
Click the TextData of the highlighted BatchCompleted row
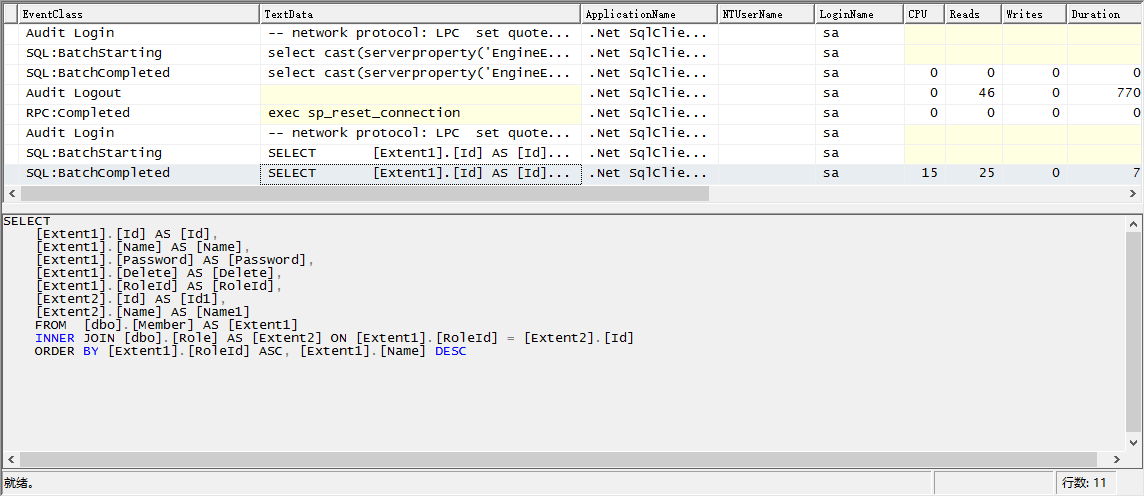pos(421,174)
